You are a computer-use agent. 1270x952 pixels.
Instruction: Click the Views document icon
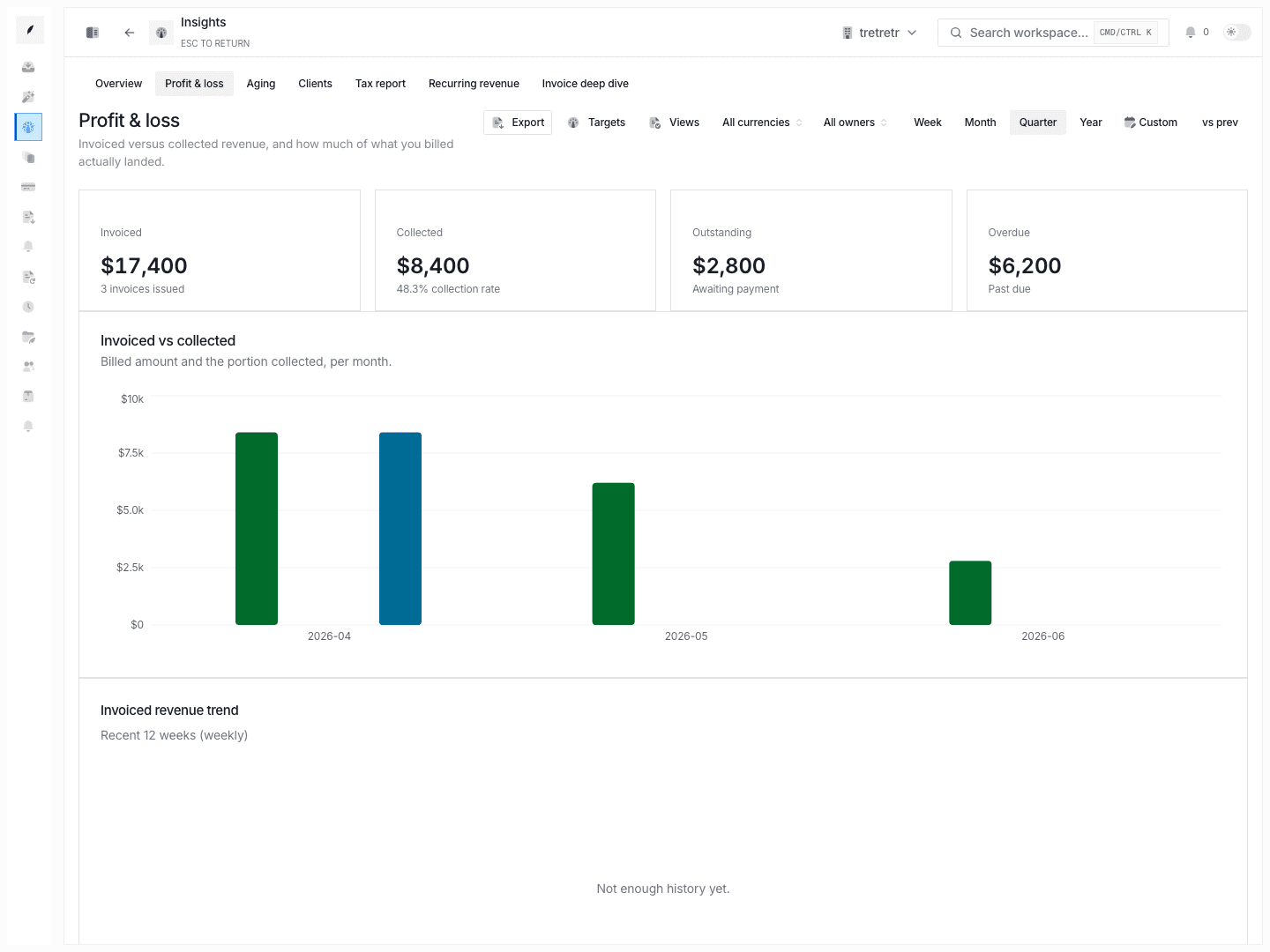(655, 123)
